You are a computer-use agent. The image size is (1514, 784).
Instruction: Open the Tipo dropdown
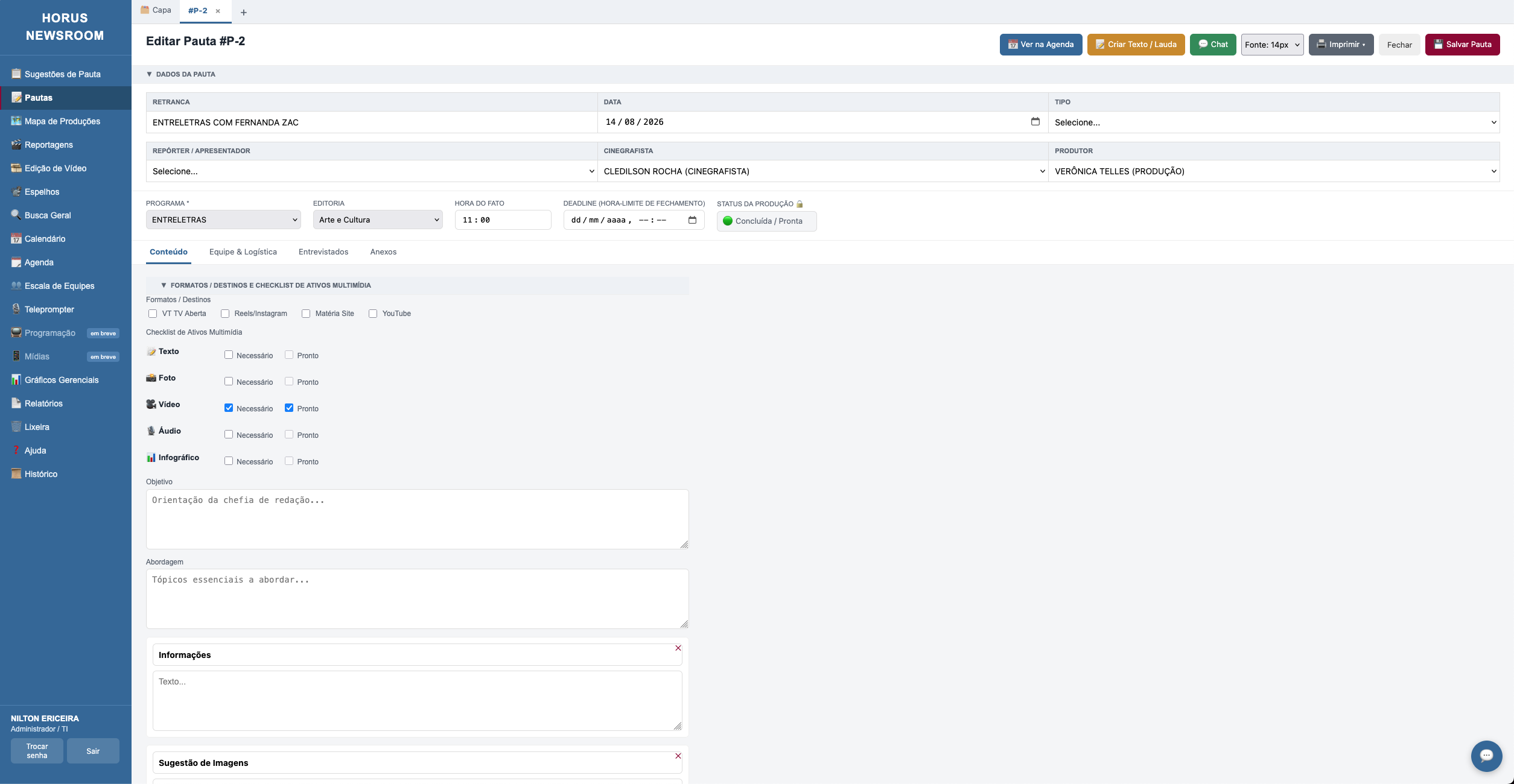(x=1274, y=122)
